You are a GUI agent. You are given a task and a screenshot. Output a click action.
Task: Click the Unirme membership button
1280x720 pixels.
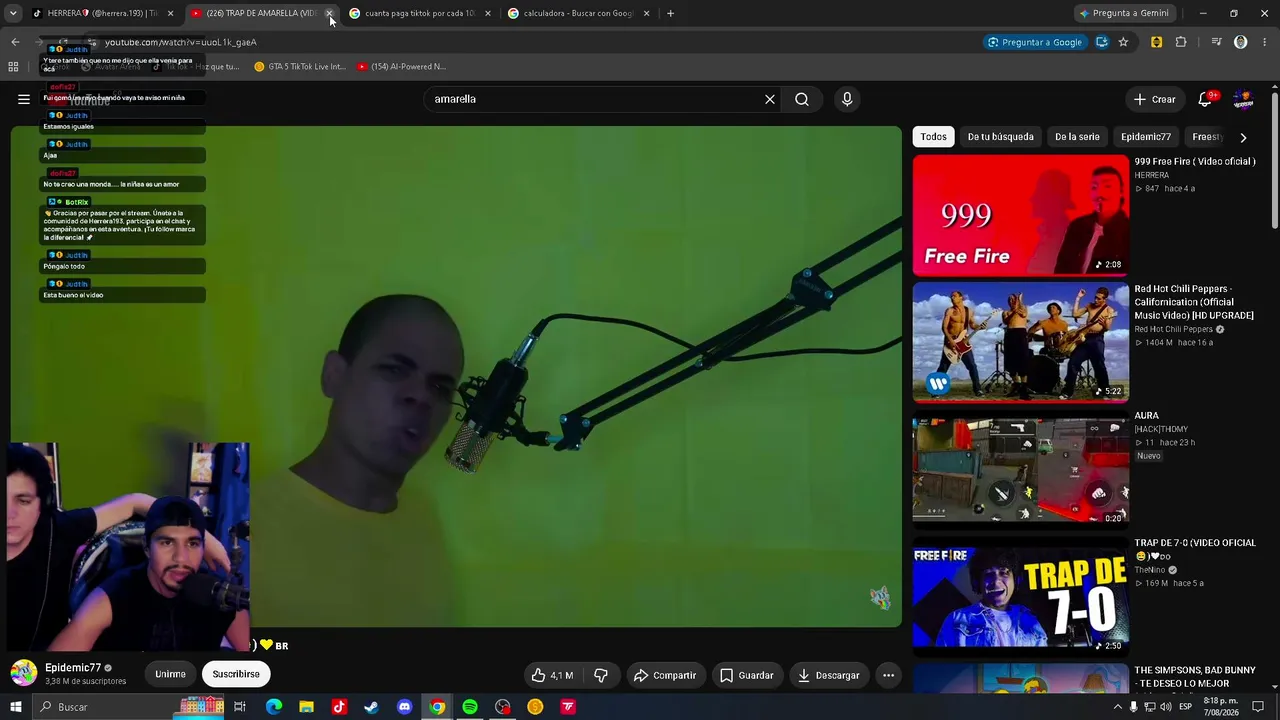click(170, 674)
